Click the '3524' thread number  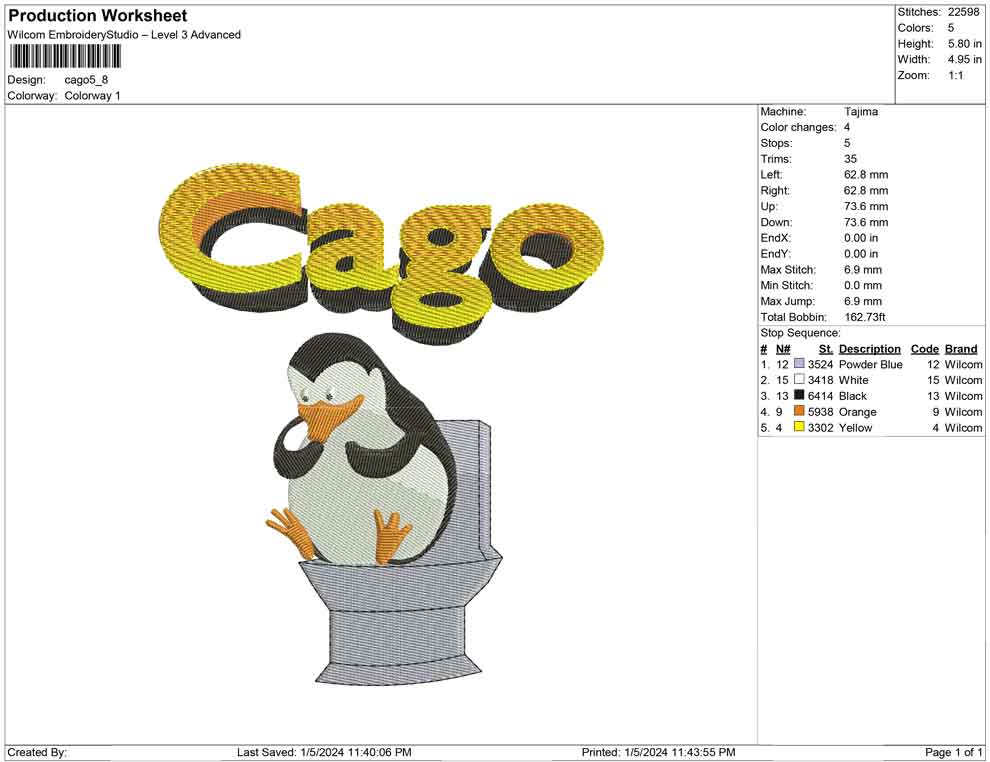point(820,364)
